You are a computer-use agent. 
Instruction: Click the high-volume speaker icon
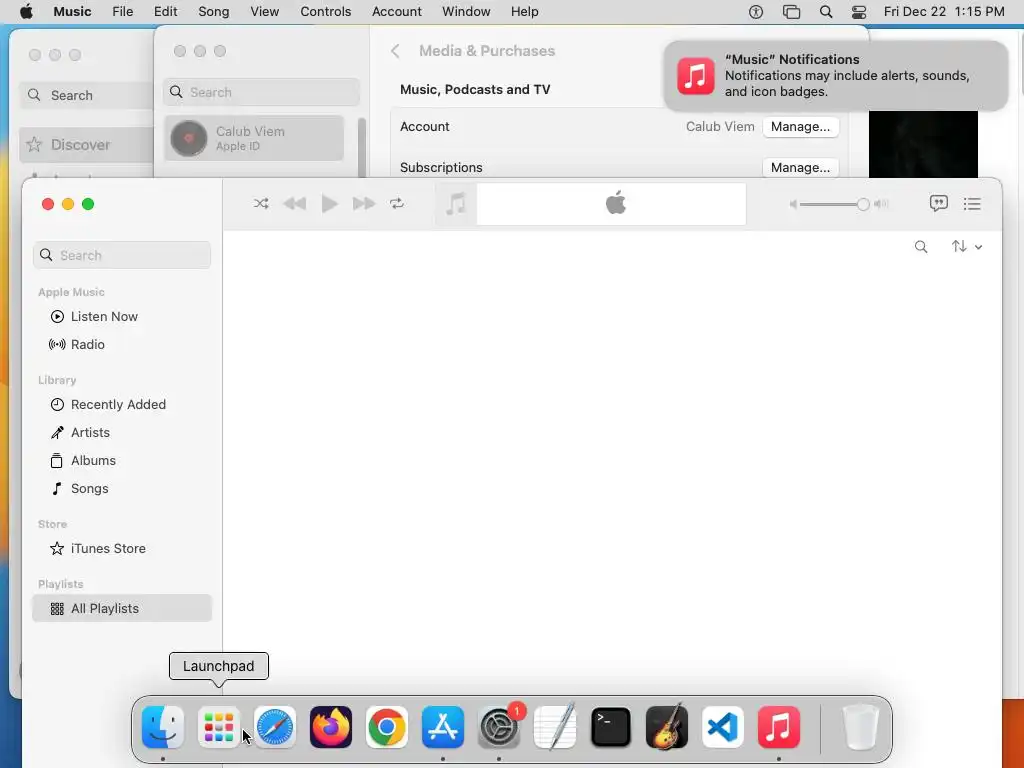(x=882, y=204)
